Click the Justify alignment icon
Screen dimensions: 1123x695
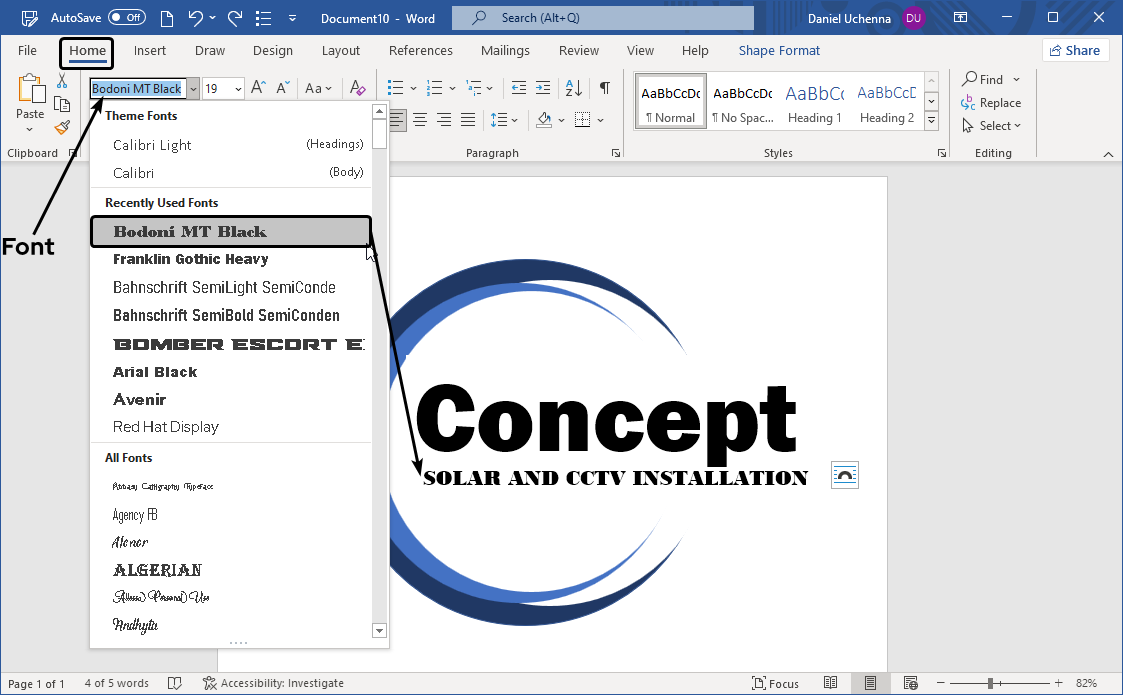coord(468,120)
